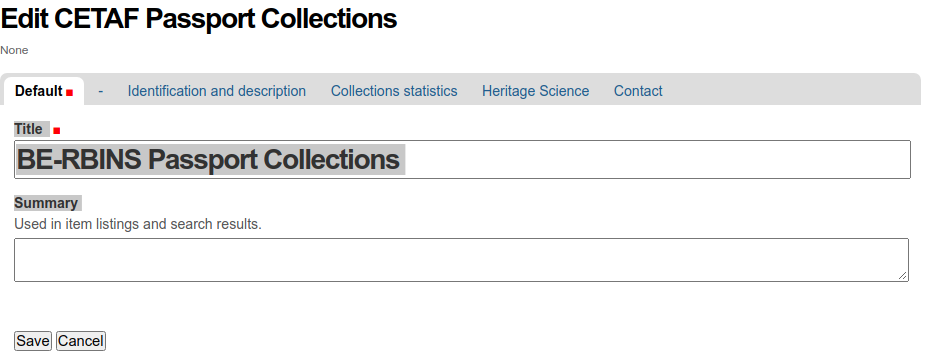Image resolution: width=946 pixels, height=364 pixels.
Task: Click the red required marker beside Title
Action: pyautogui.click(x=57, y=130)
